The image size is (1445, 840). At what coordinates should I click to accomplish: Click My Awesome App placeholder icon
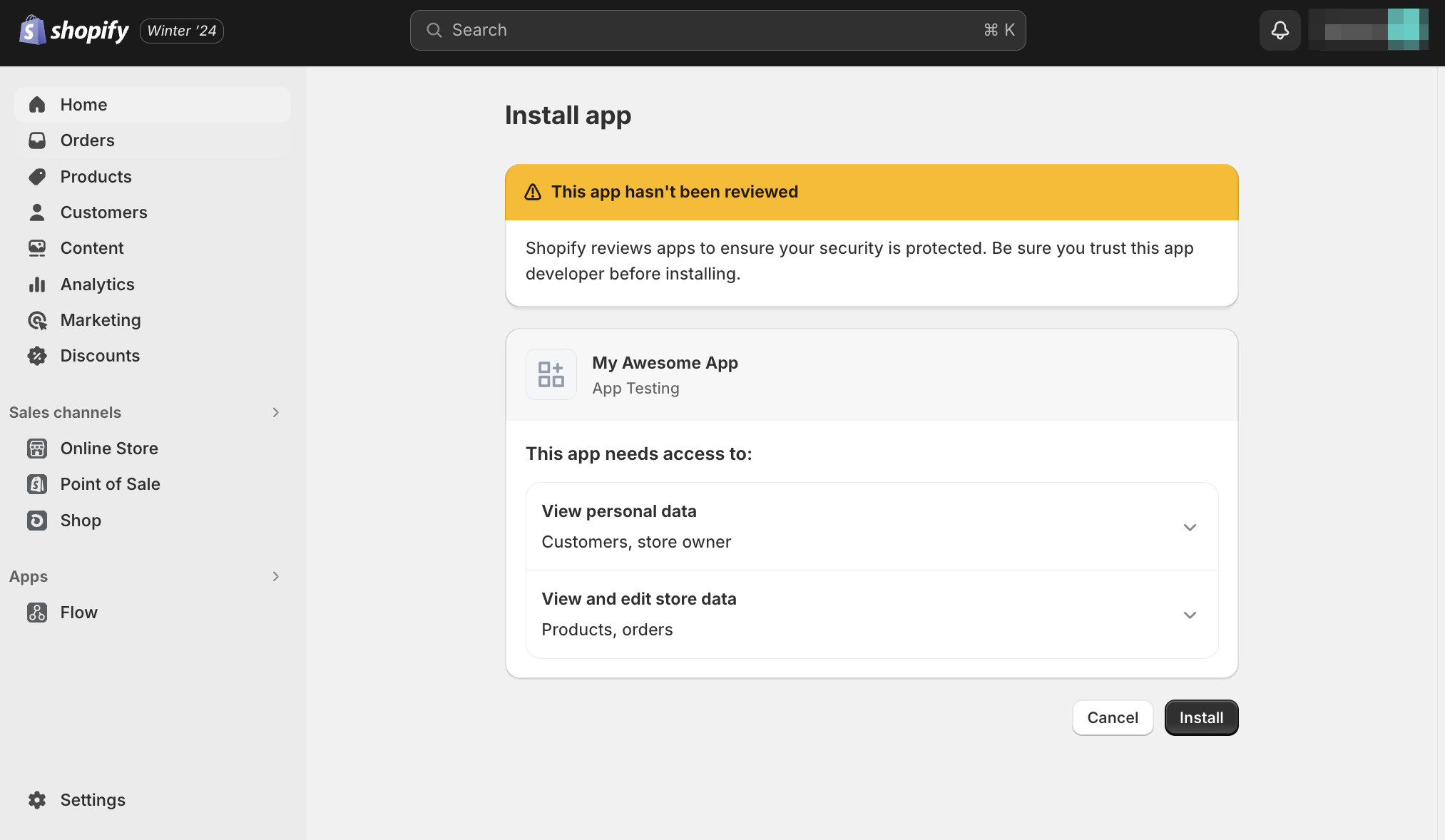click(x=551, y=374)
